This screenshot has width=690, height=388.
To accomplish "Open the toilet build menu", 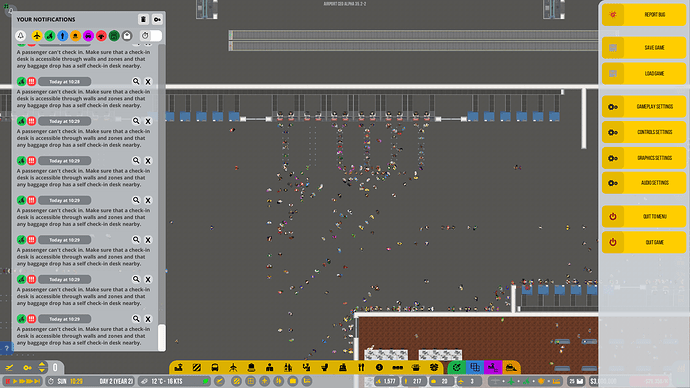I will [324, 367].
